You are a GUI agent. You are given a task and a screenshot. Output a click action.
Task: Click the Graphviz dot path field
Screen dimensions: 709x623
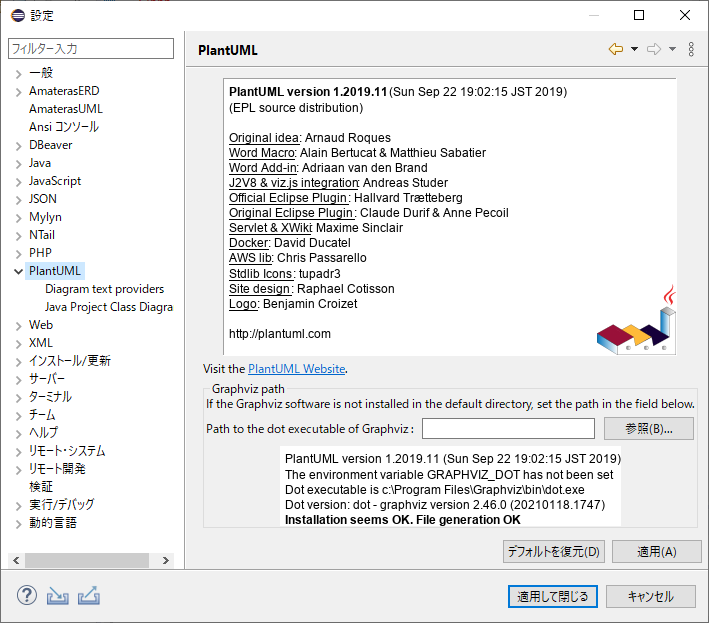[508, 429]
